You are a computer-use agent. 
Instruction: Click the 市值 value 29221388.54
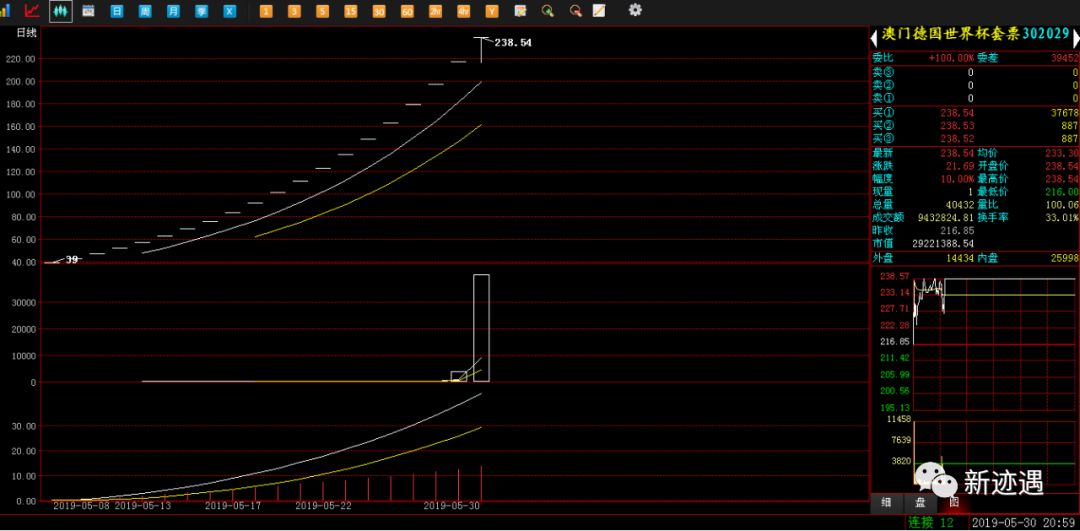943,244
